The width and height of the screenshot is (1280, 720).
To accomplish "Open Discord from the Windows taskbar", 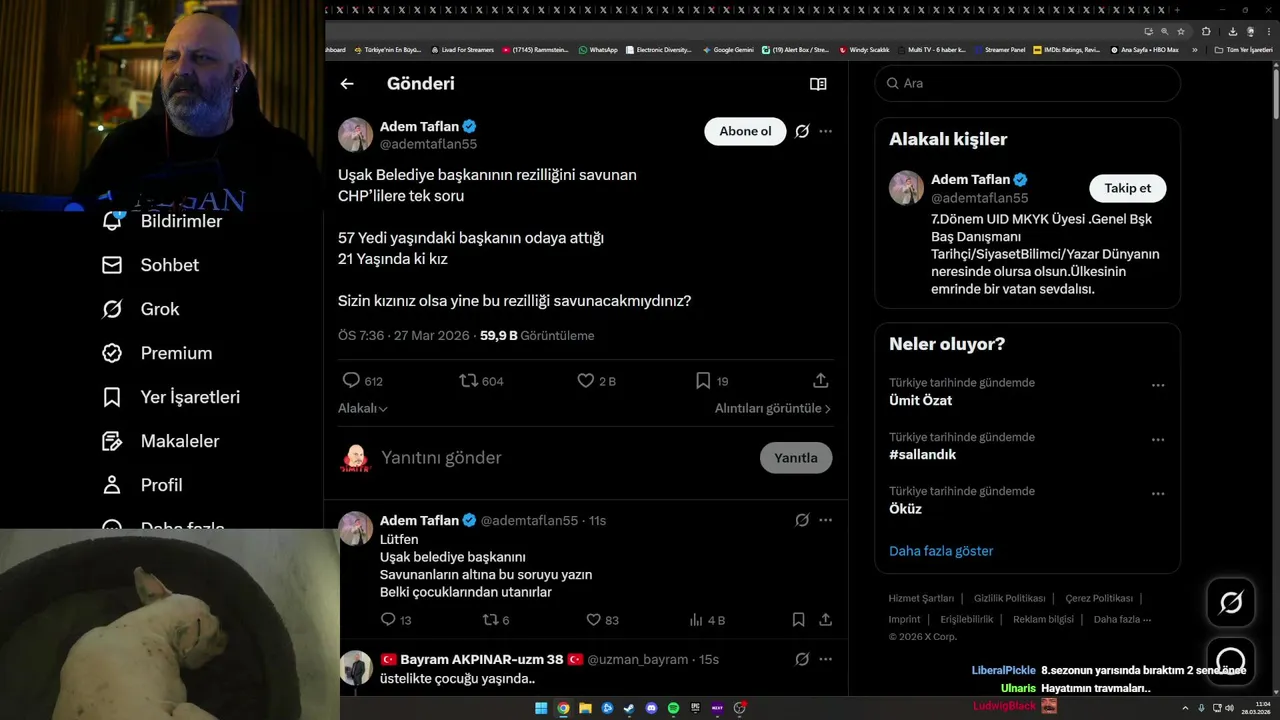I will click(x=651, y=708).
